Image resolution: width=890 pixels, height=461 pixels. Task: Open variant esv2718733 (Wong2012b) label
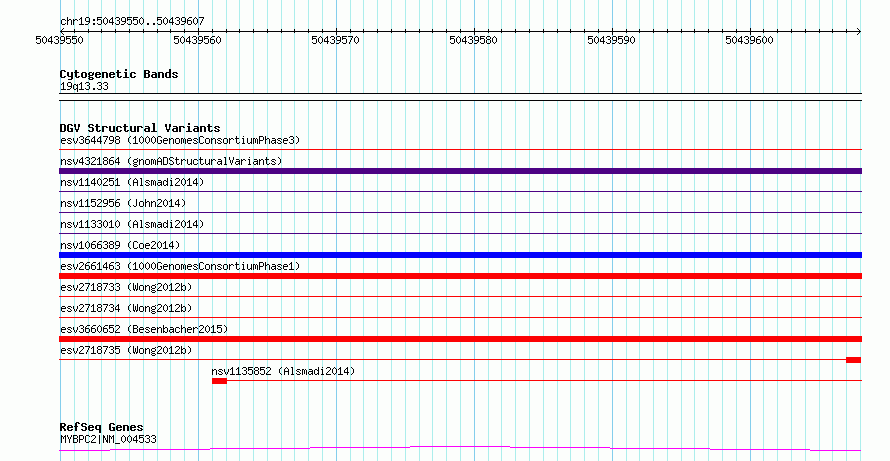pos(126,287)
